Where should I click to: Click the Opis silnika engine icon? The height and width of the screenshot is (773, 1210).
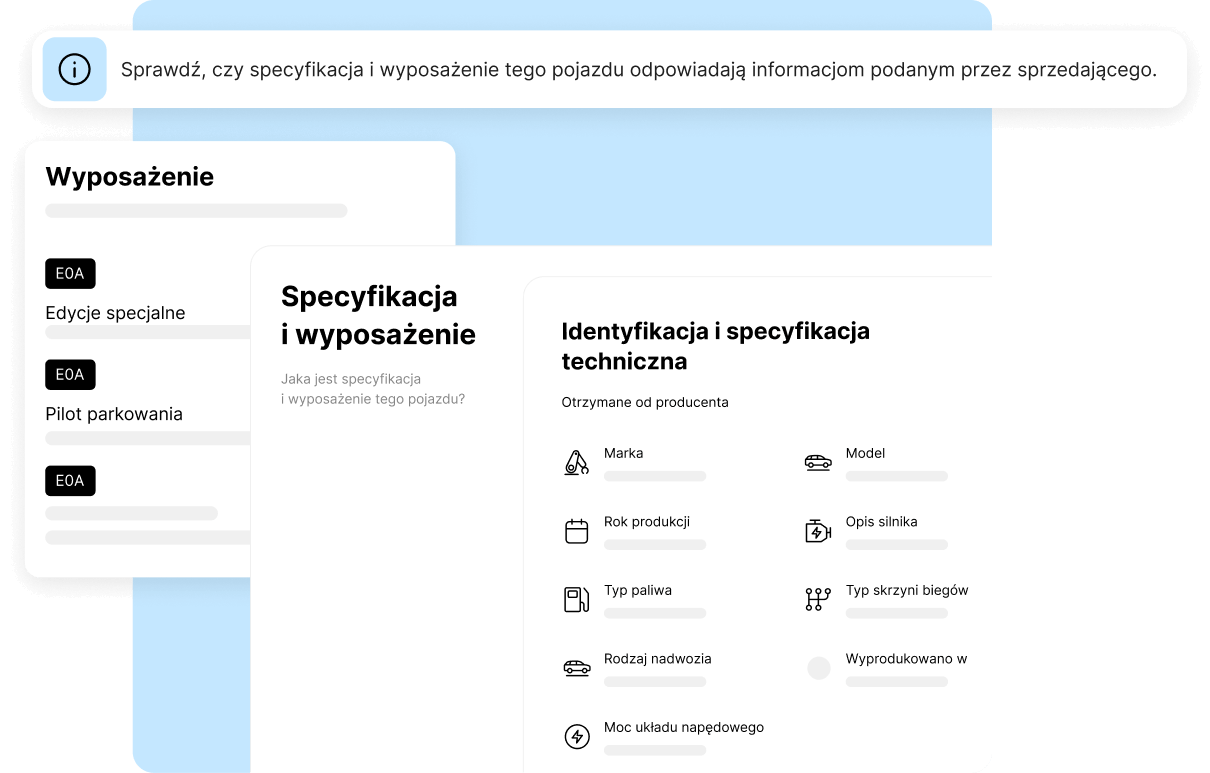point(818,531)
